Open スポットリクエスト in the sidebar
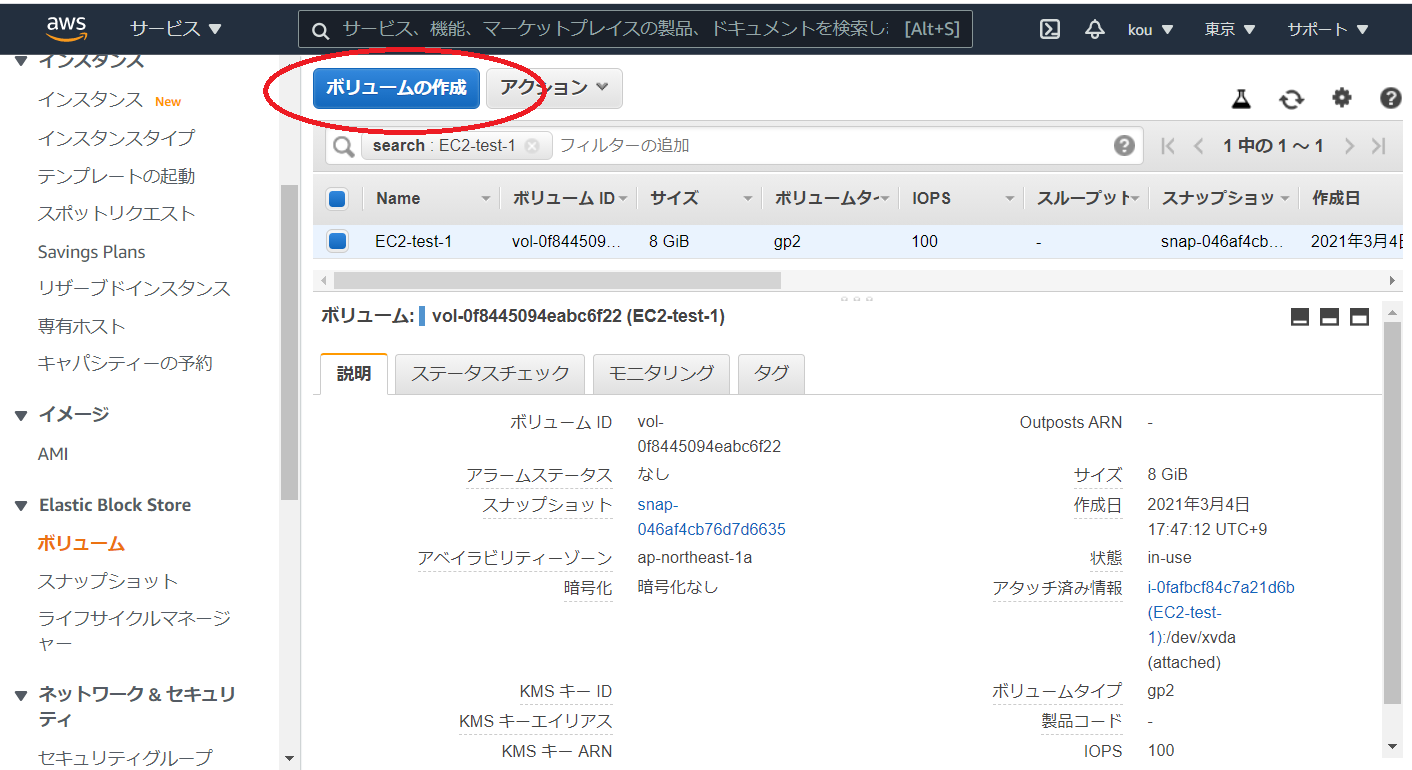This screenshot has width=1412, height=770. (116, 213)
